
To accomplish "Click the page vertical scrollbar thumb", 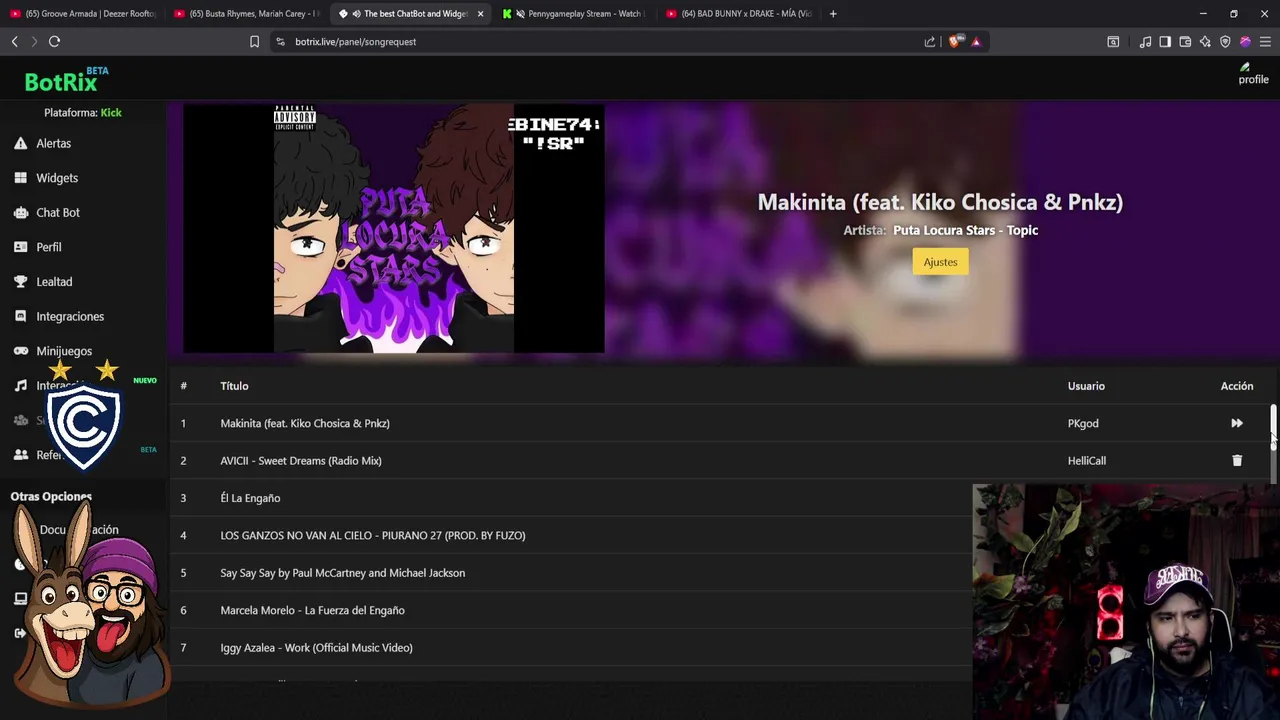I will (x=1273, y=430).
